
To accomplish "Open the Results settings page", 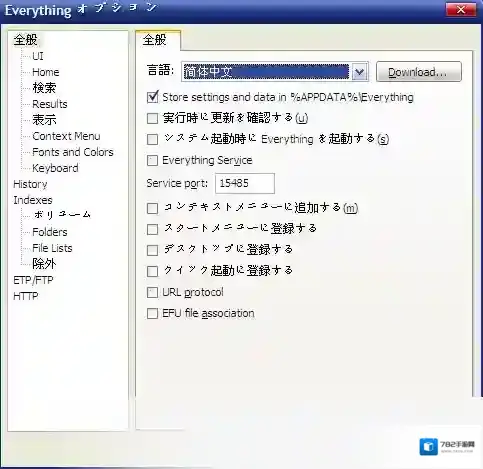I will click(50, 104).
